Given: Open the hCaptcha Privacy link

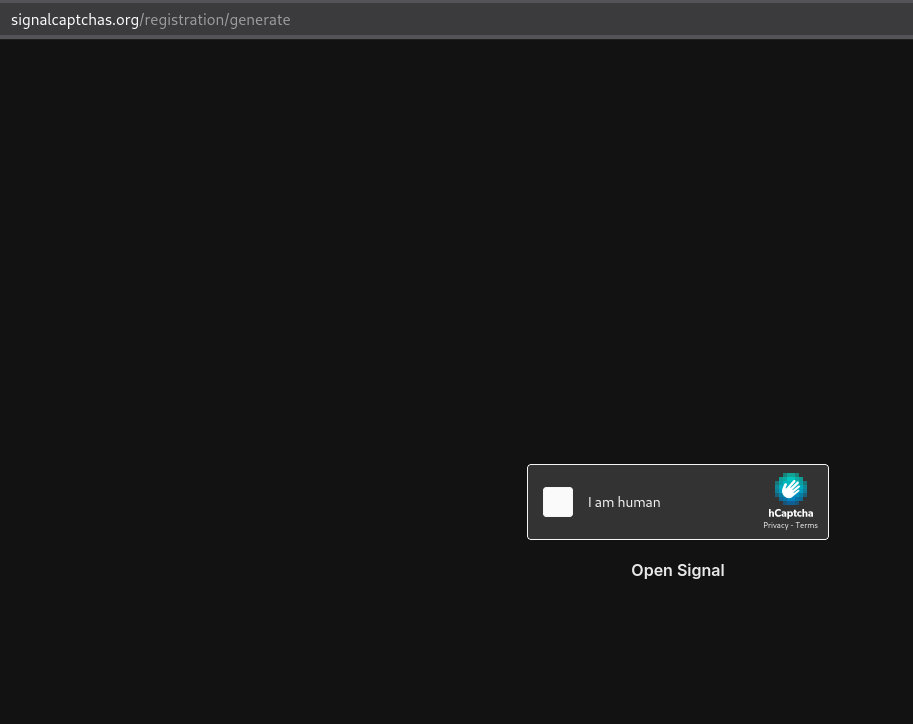Looking at the screenshot, I should point(776,525).
